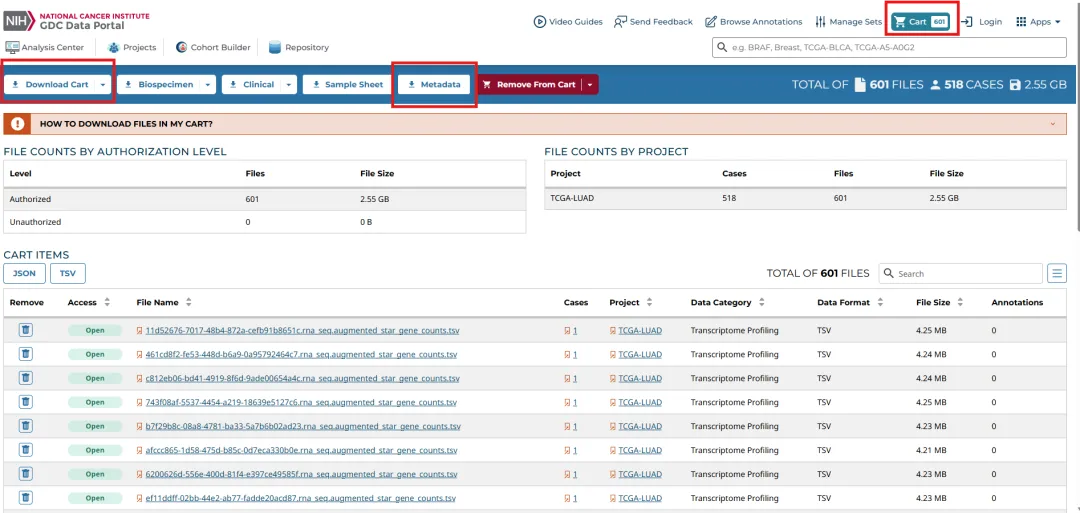Click the Unauthorized level row label

pyautogui.click(x=35, y=222)
